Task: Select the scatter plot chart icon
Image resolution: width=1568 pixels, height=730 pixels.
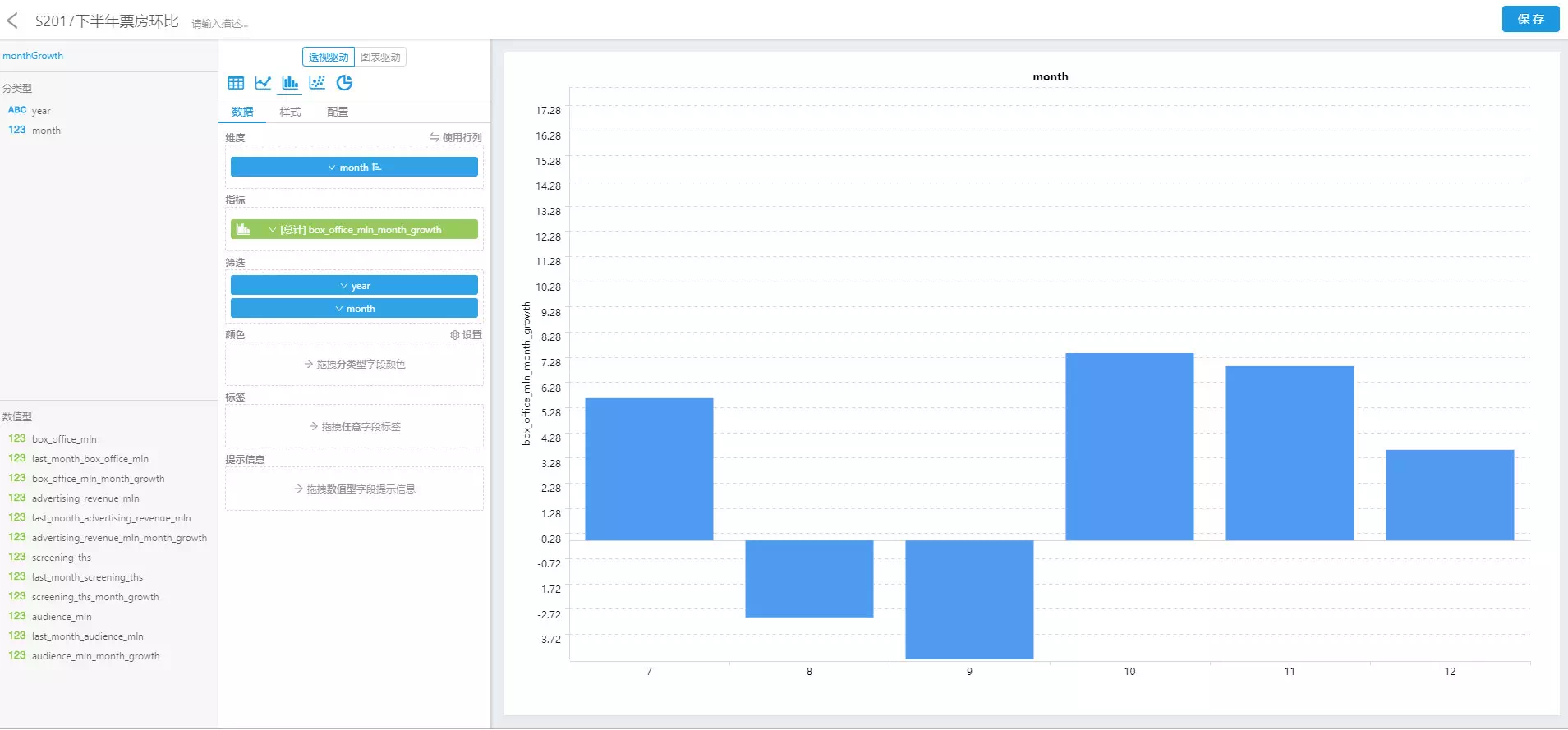Action: pos(317,83)
